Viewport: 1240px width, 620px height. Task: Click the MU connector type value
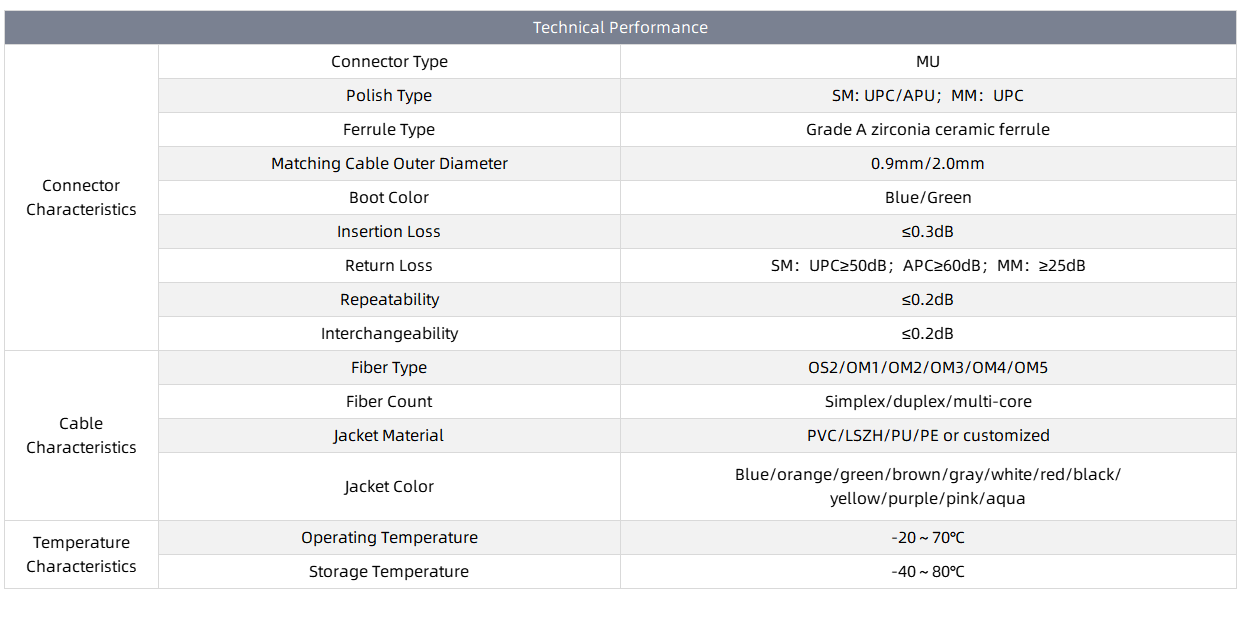[927, 62]
